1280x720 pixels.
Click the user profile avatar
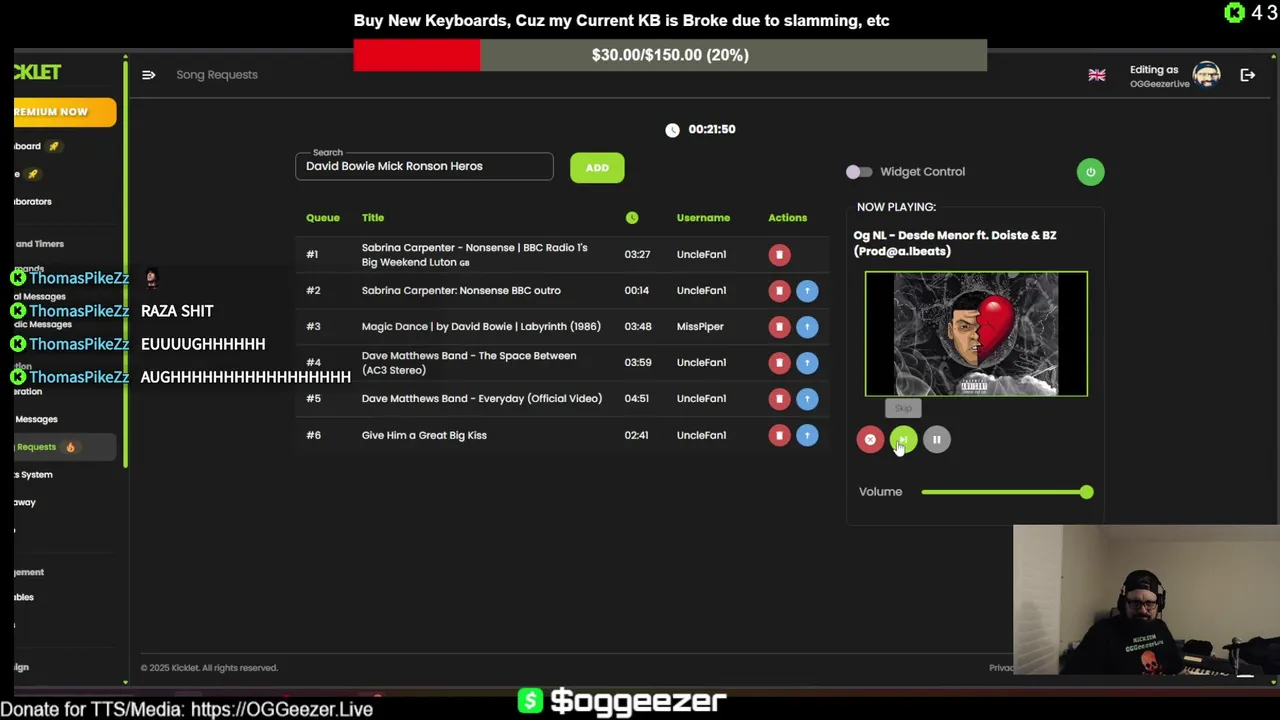click(x=1206, y=75)
